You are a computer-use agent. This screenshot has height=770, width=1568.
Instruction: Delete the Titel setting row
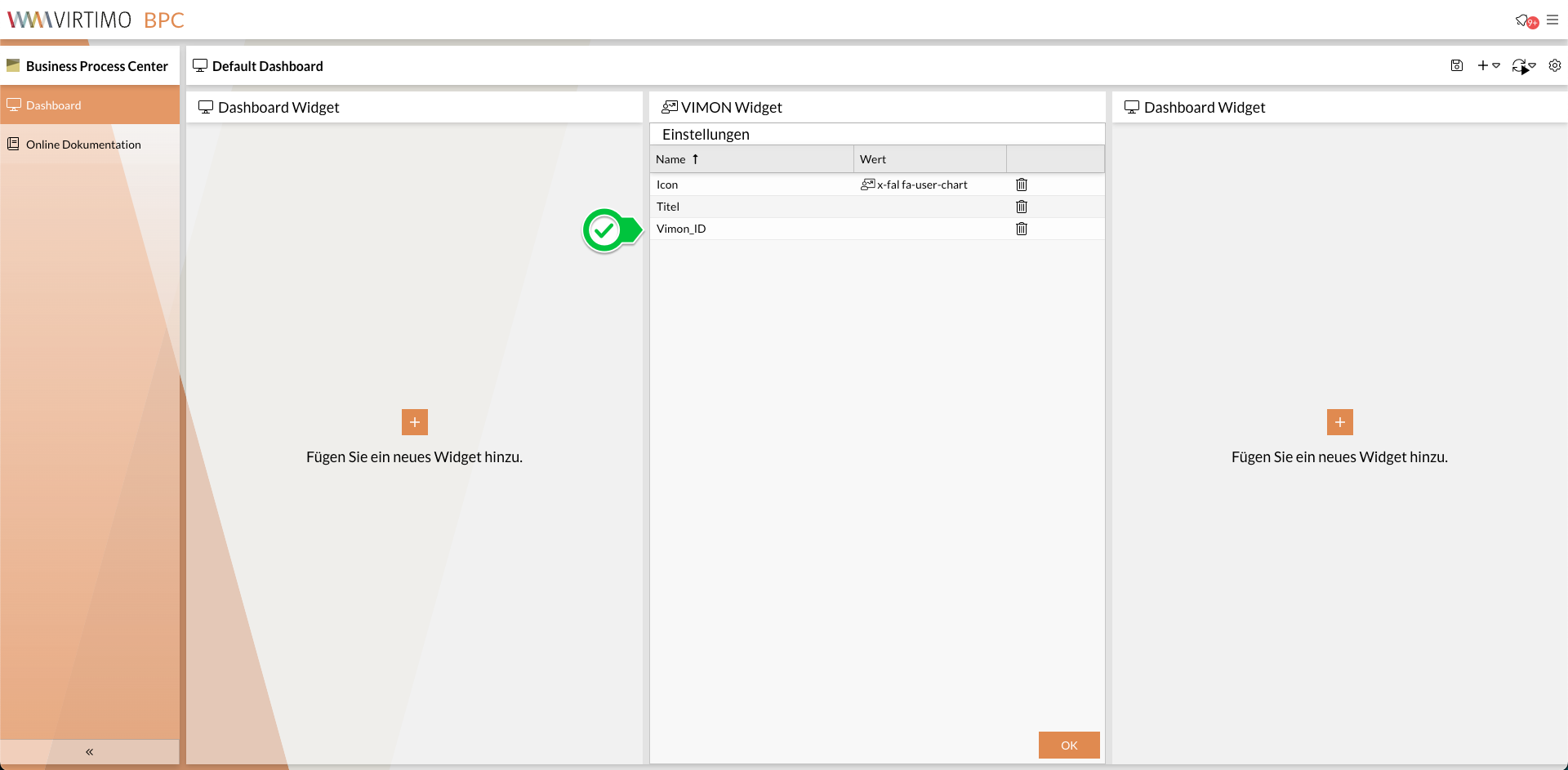coord(1021,207)
